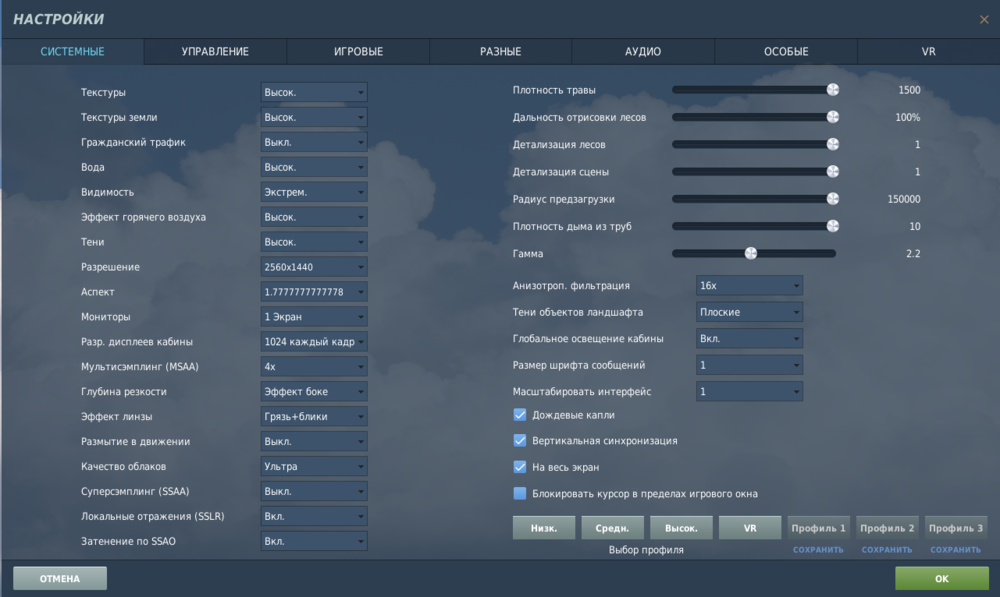
Task: Apply the Низк. preset
Action: tap(544, 528)
